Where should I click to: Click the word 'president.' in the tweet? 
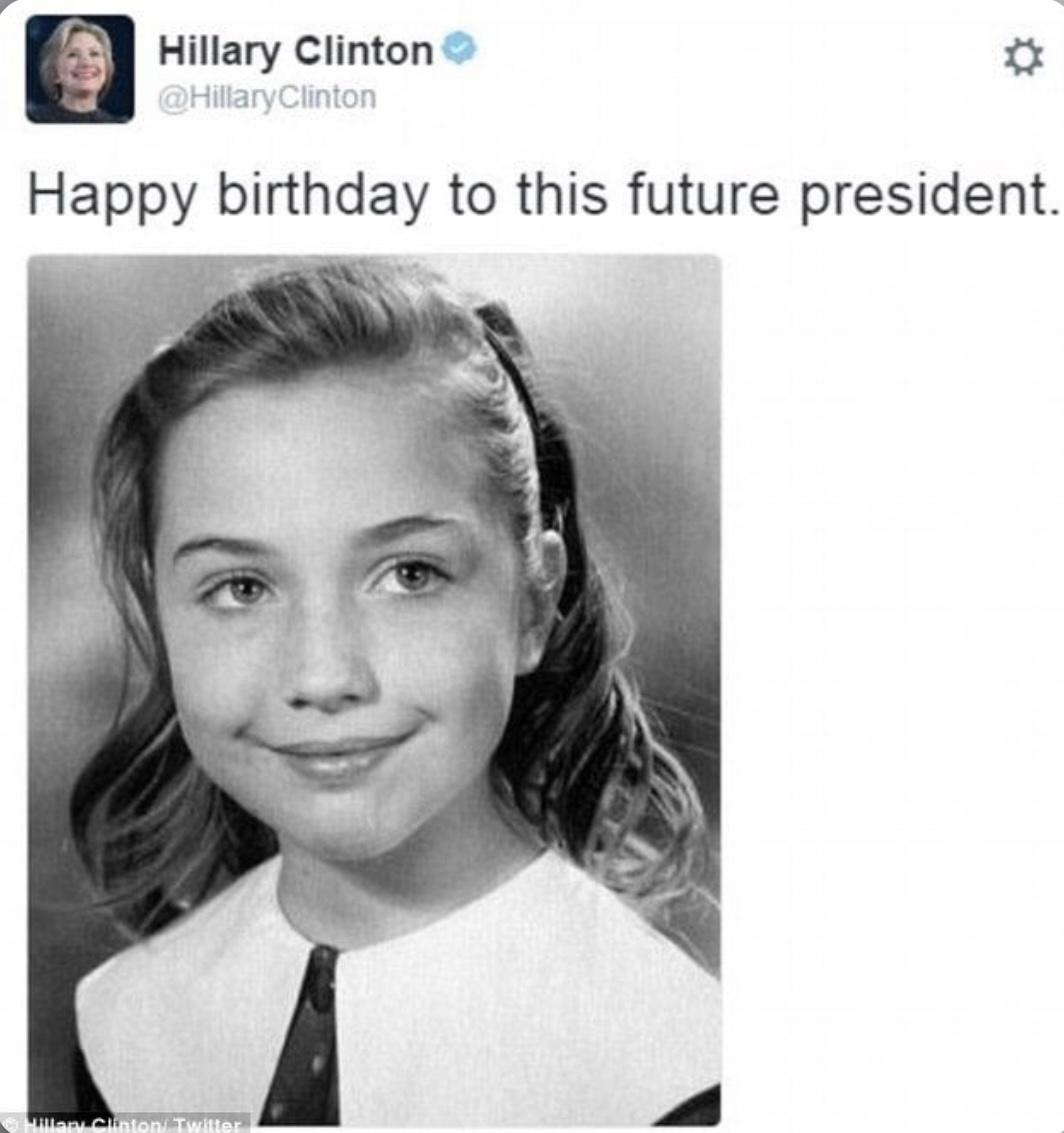tap(929, 196)
